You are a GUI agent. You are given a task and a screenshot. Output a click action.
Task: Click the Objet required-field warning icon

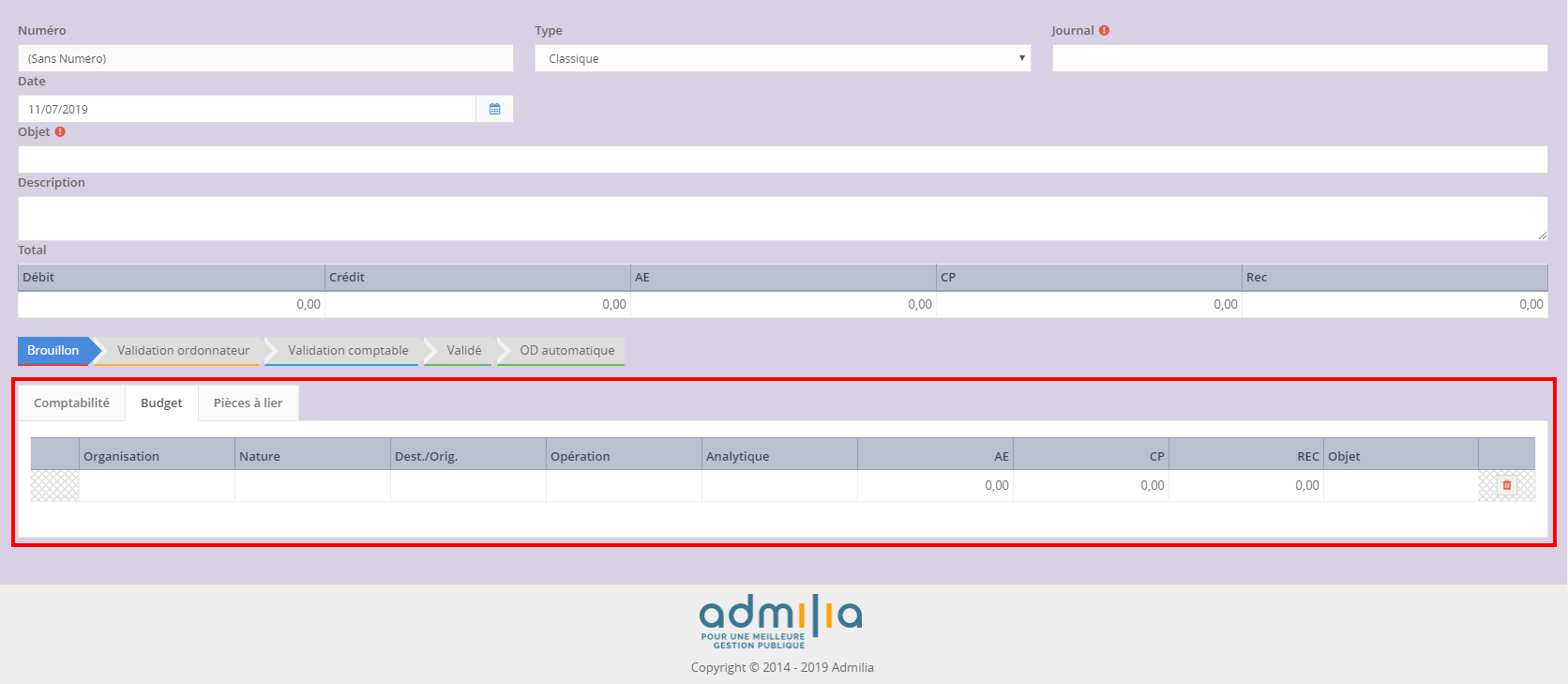pyautogui.click(x=60, y=132)
